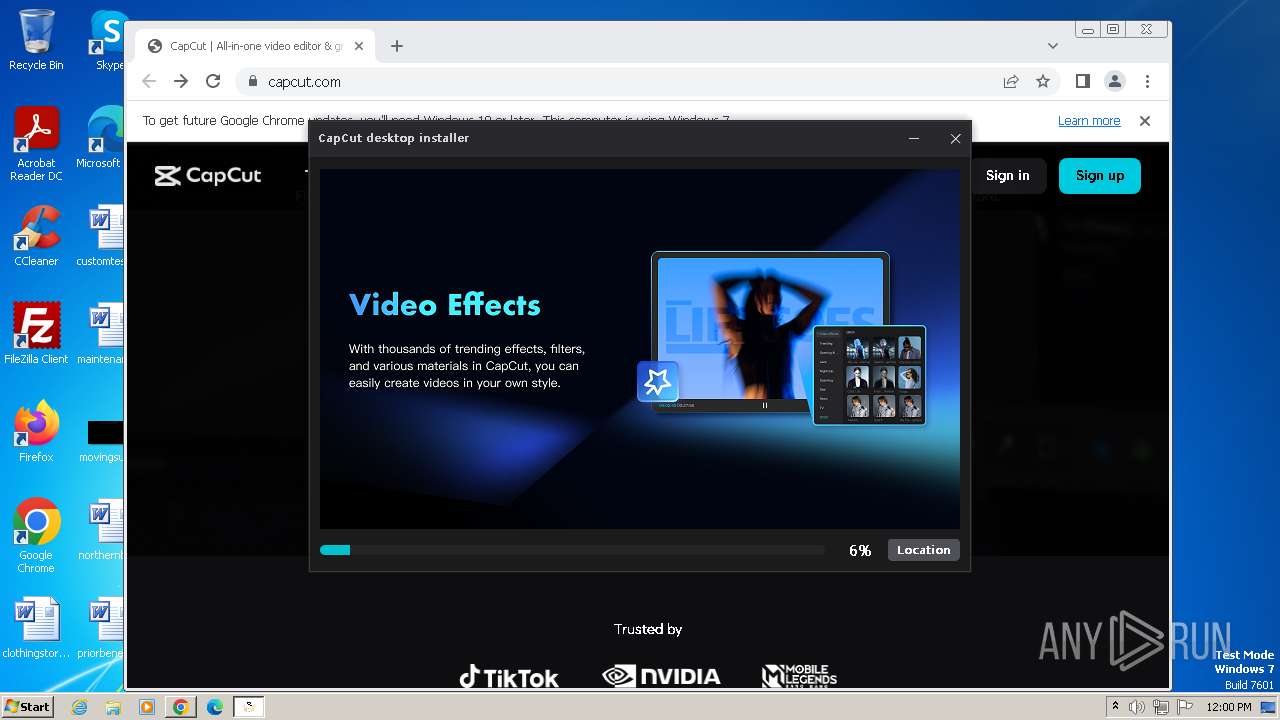Click the 6% progress text
This screenshot has width=1280, height=720.
[860, 551]
